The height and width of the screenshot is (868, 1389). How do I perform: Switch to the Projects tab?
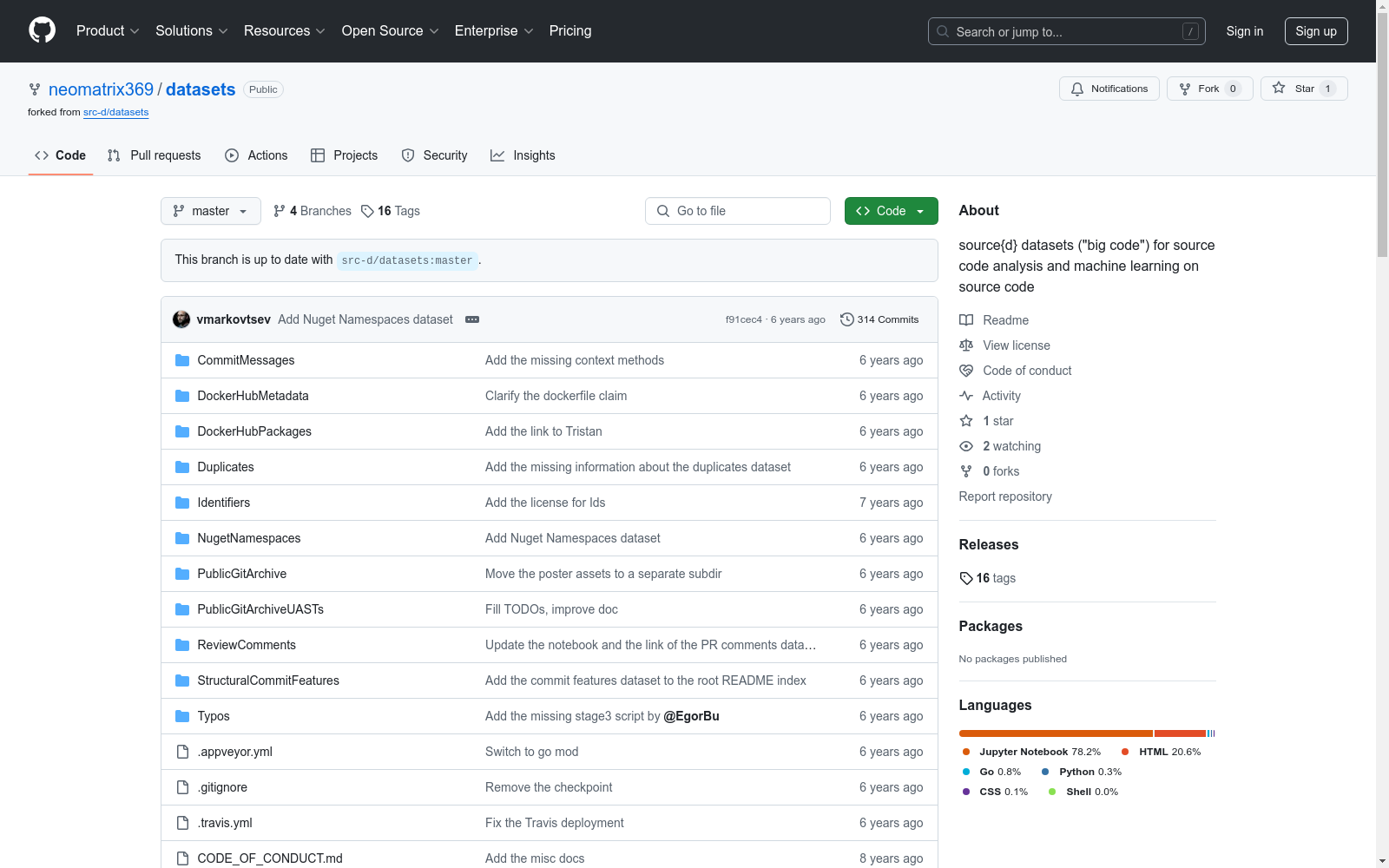point(345,155)
